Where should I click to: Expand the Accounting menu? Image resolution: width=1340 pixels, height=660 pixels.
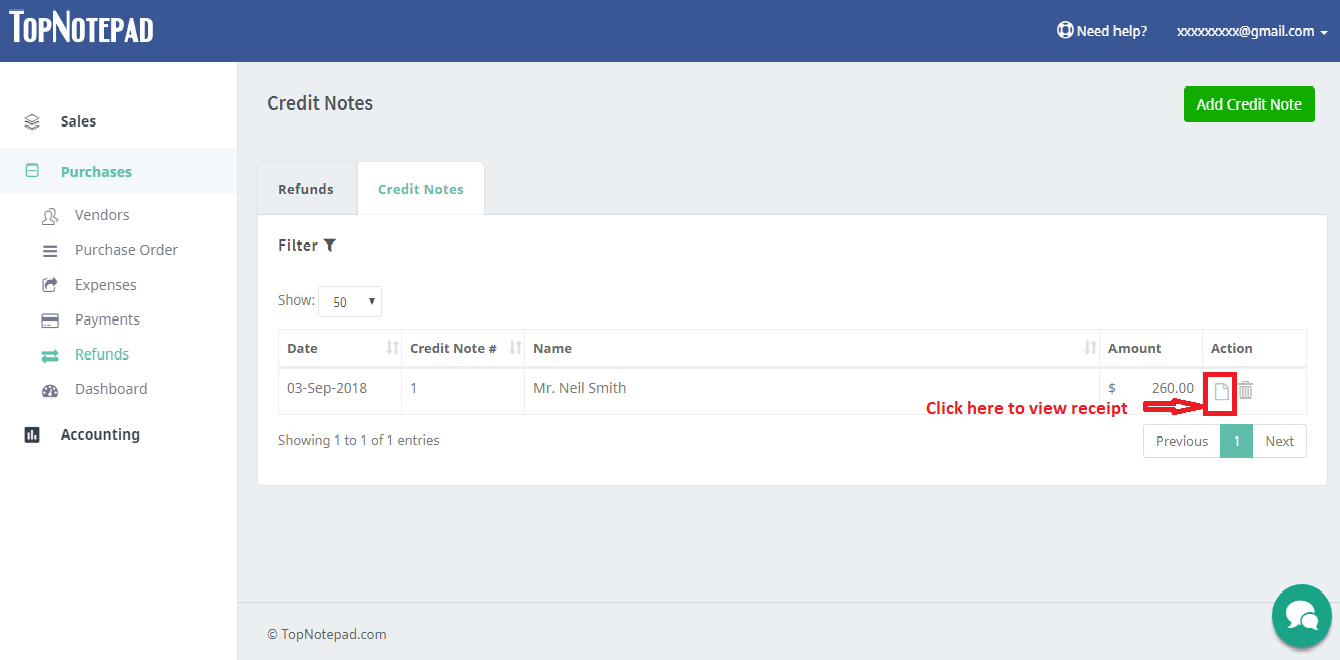100,434
